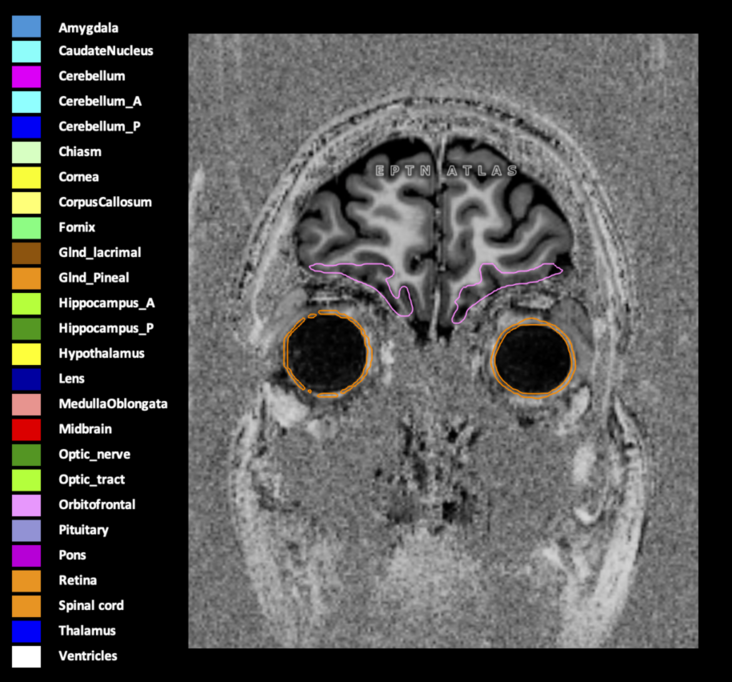Click the Pons purple swatch
This screenshot has width=732, height=682.
coord(26,556)
